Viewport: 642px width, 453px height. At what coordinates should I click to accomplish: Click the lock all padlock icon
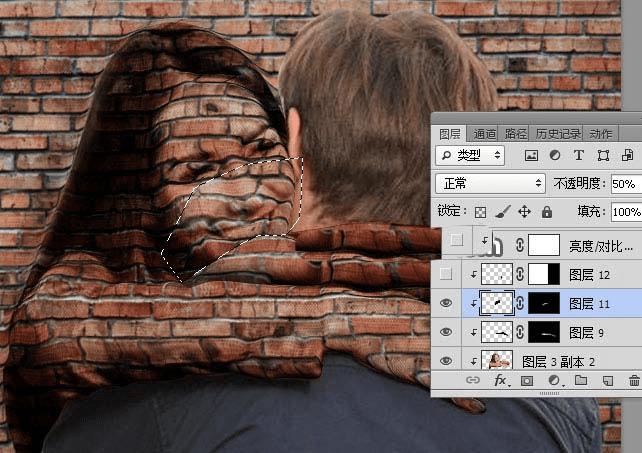tap(547, 212)
